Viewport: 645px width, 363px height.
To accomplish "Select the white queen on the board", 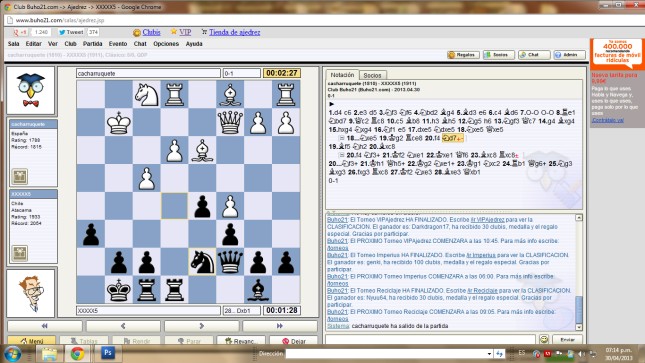I will 230,123.
